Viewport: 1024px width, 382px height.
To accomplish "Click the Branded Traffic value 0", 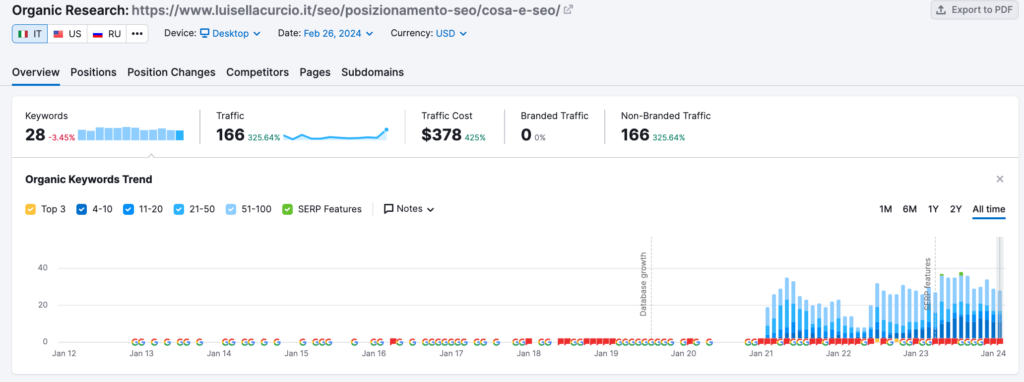I will point(526,135).
